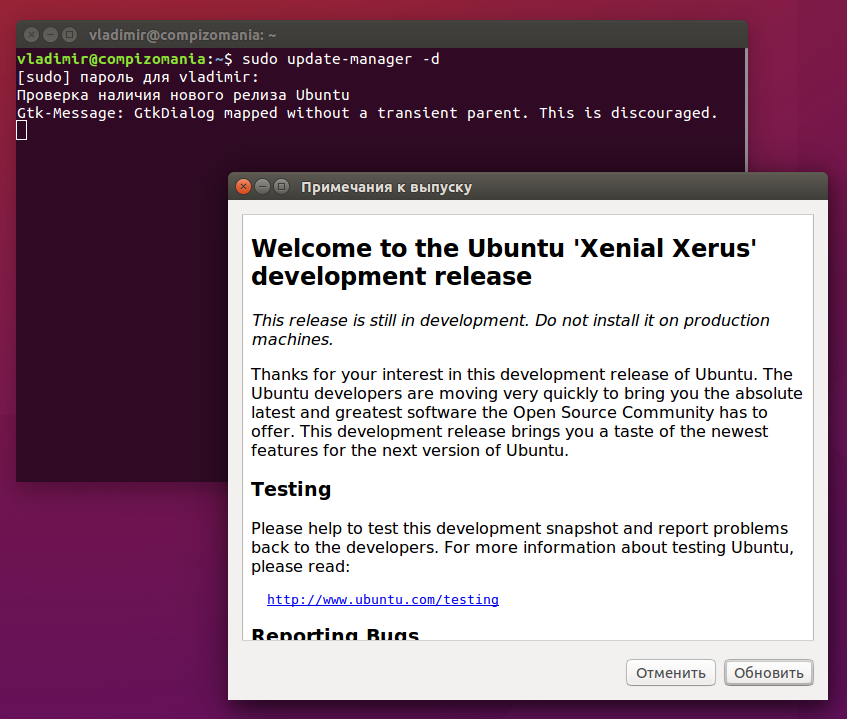Click the Gtk-Message line in terminal

(x=367, y=113)
